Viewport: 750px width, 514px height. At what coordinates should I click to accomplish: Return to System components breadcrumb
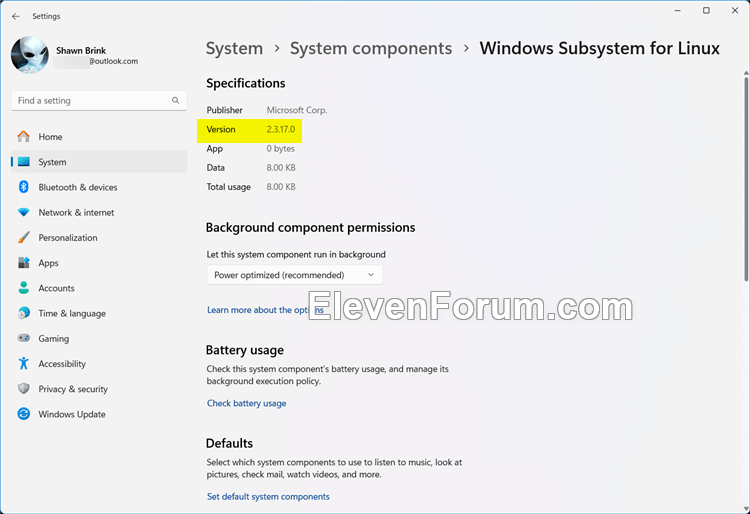point(371,48)
